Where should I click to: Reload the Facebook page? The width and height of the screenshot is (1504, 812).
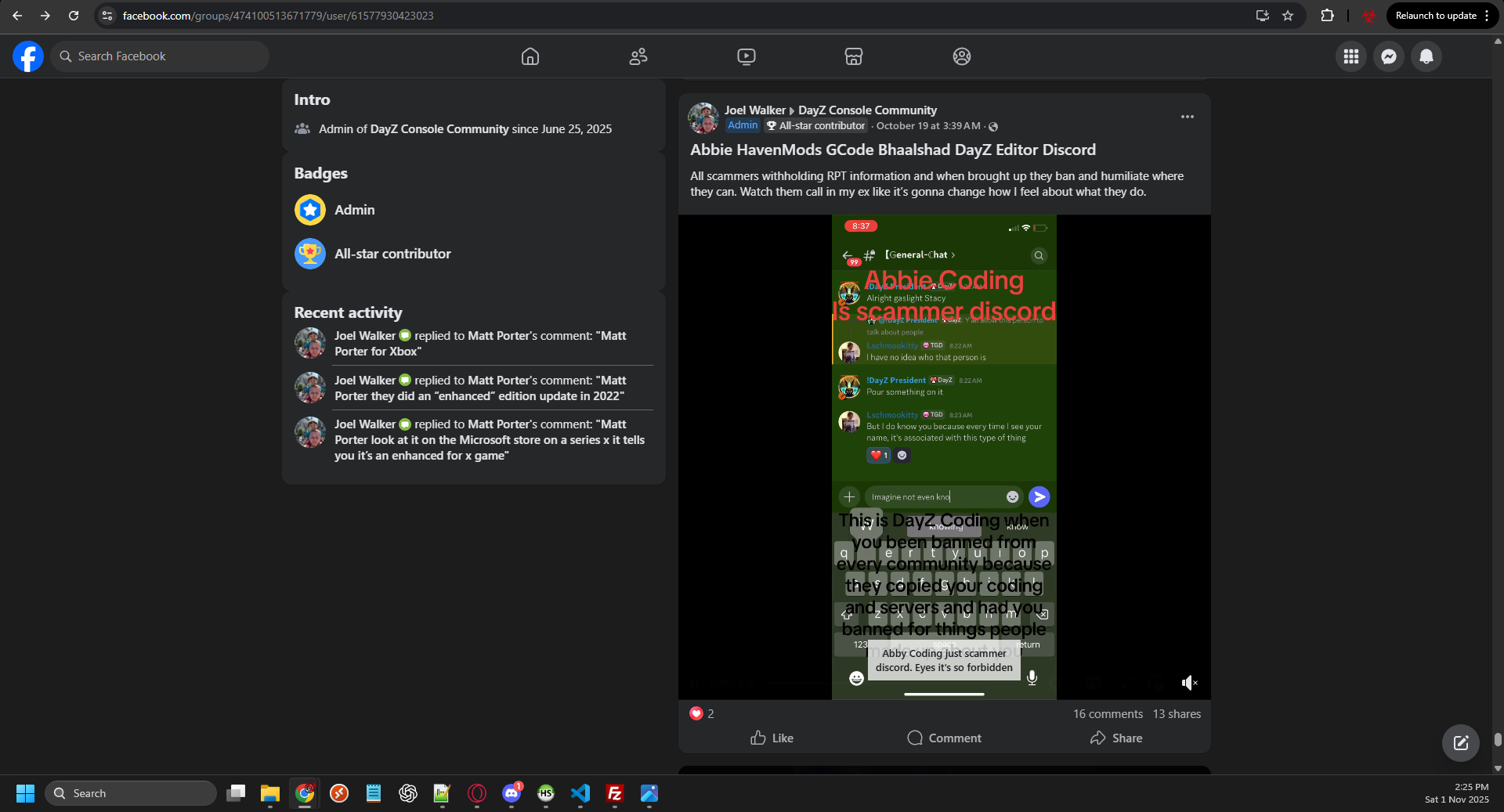tap(74, 16)
